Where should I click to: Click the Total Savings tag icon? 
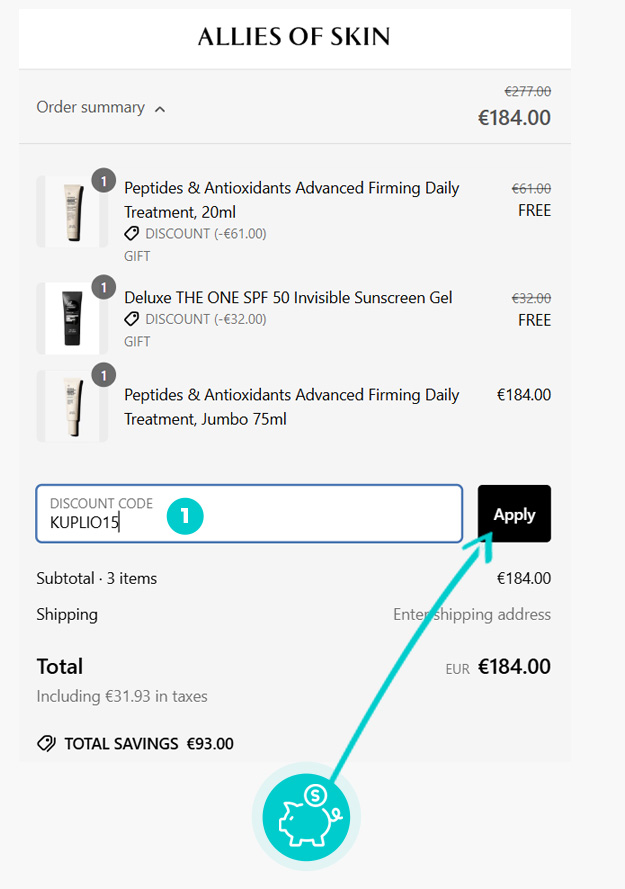tap(47, 743)
